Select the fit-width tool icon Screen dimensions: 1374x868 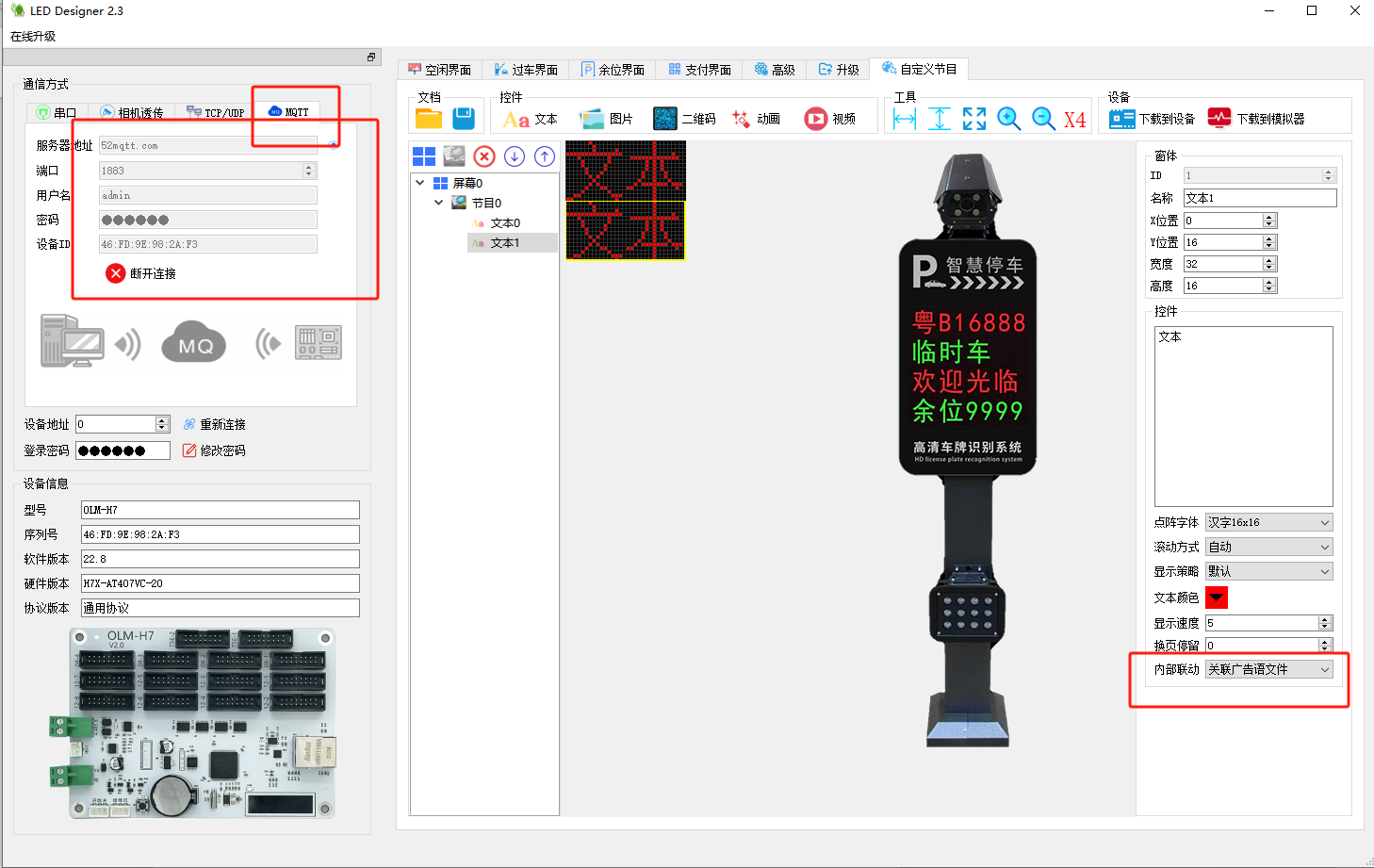pyautogui.click(x=905, y=119)
